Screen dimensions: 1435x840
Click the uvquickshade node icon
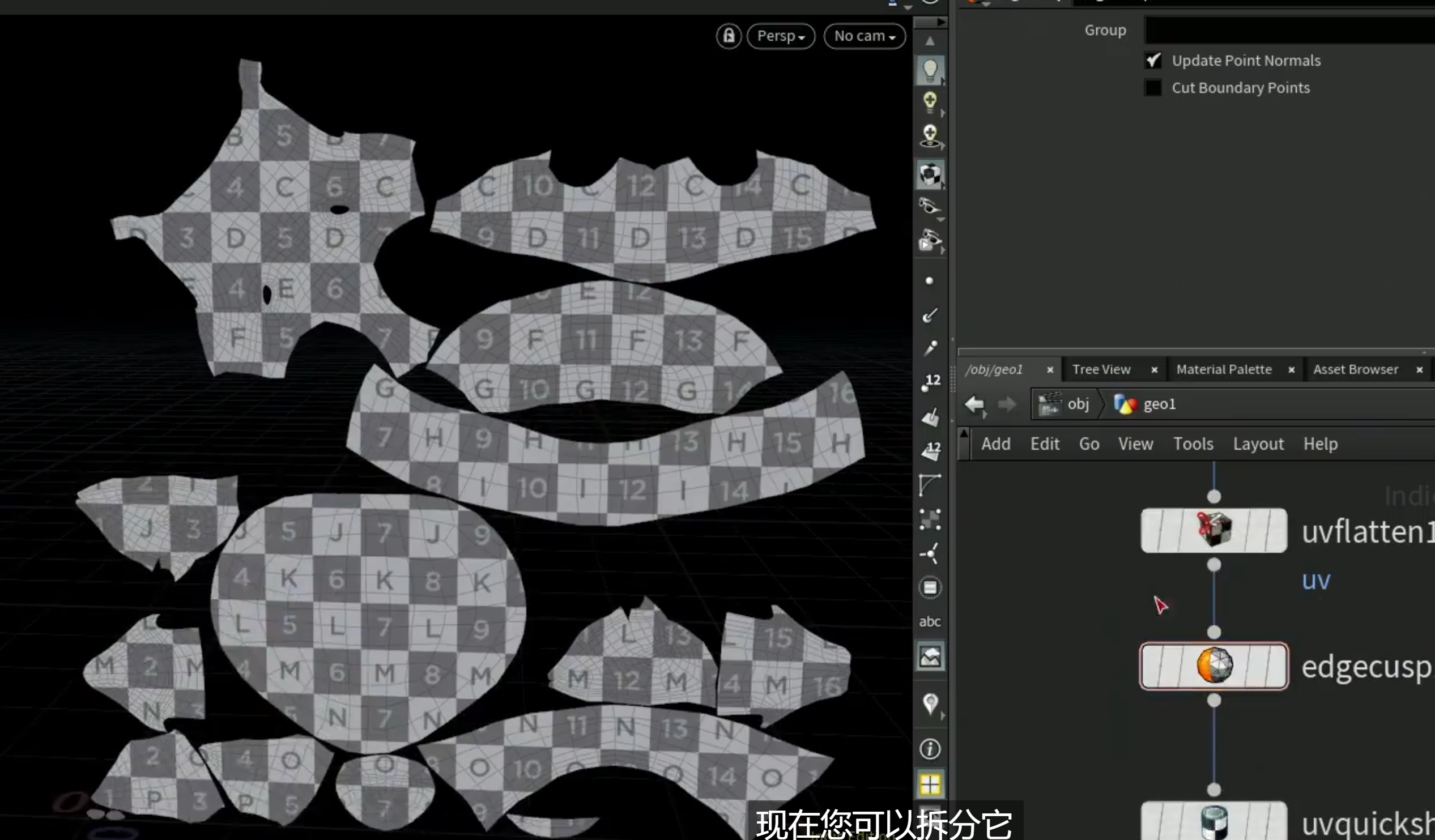click(x=1213, y=823)
